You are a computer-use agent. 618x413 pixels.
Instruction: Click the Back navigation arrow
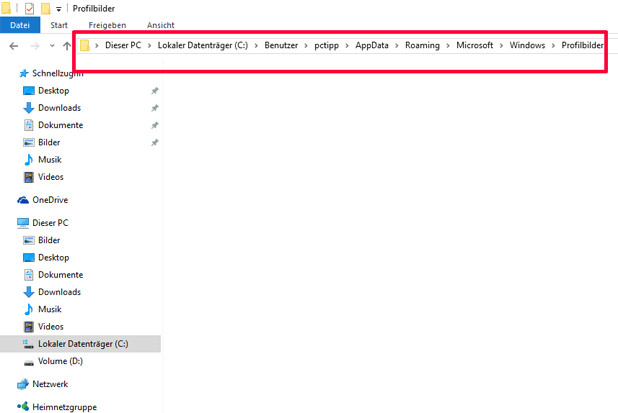(14, 46)
